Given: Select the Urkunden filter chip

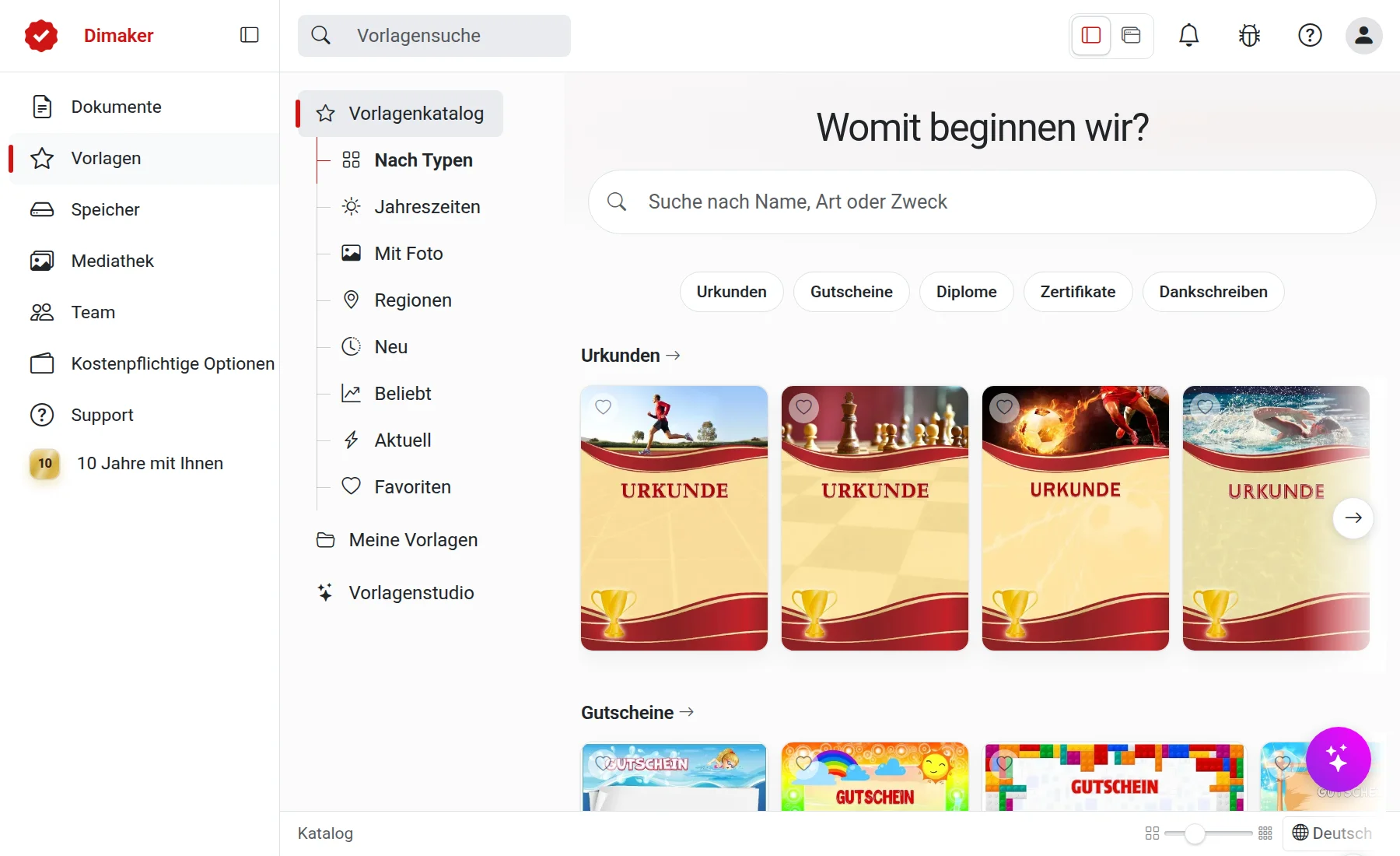Looking at the screenshot, I should pyautogui.click(x=731, y=292).
